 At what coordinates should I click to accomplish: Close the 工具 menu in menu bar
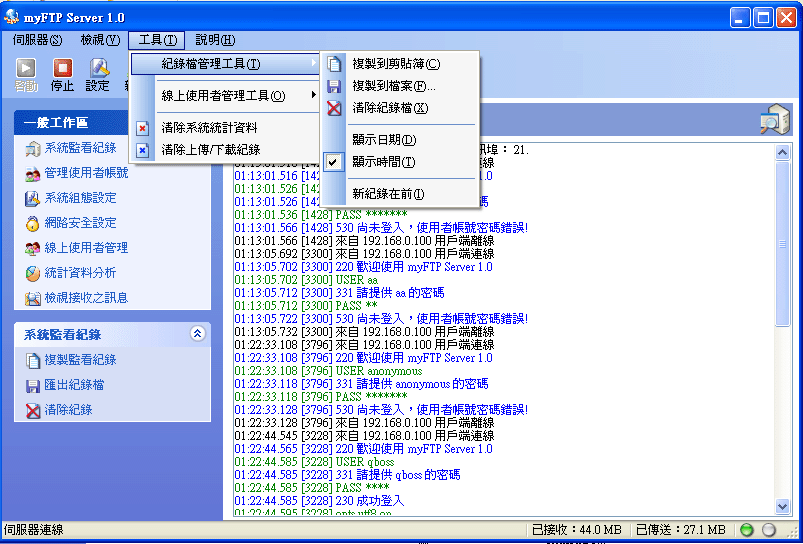pos(157,40)
